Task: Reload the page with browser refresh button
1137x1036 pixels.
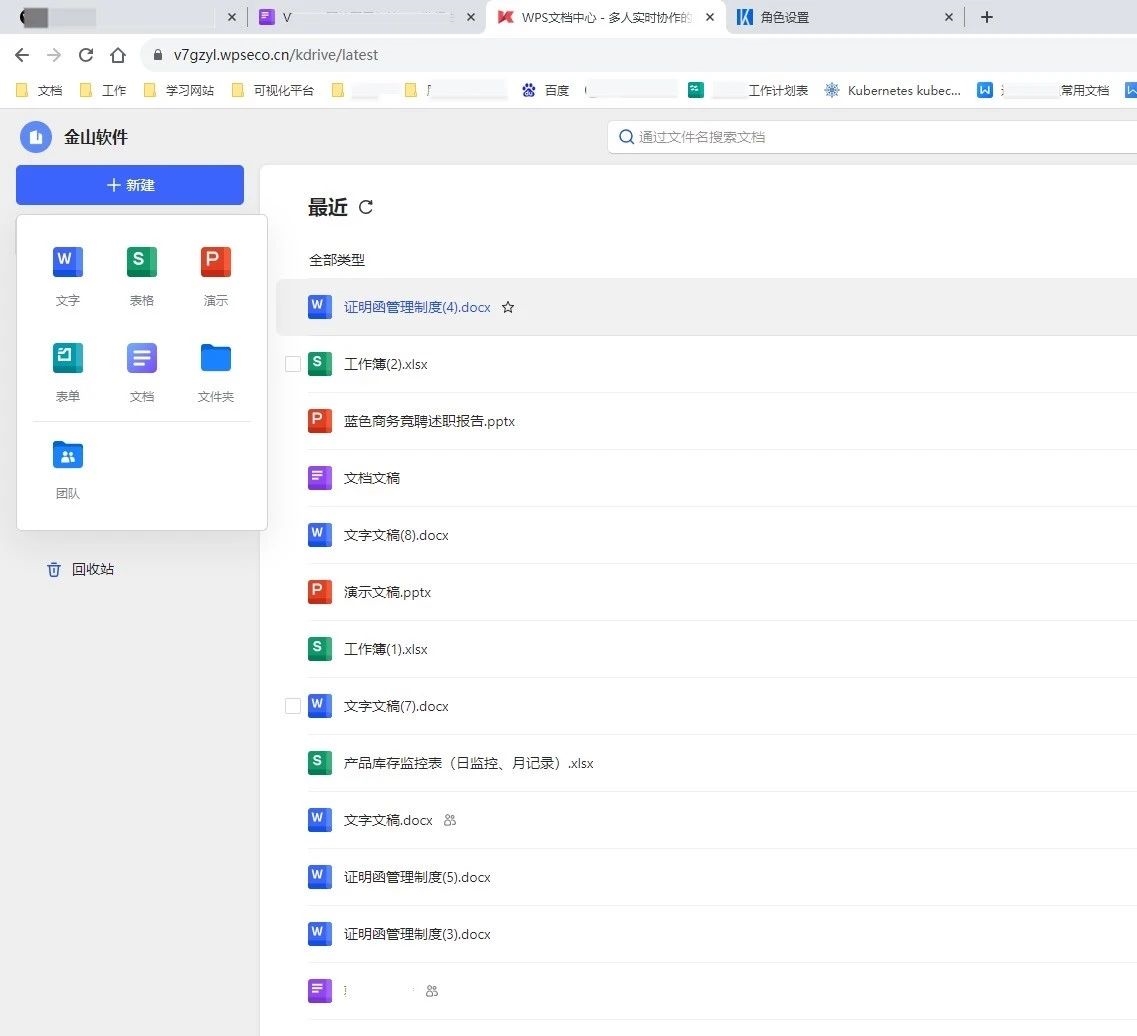Action: coord(86,55)
